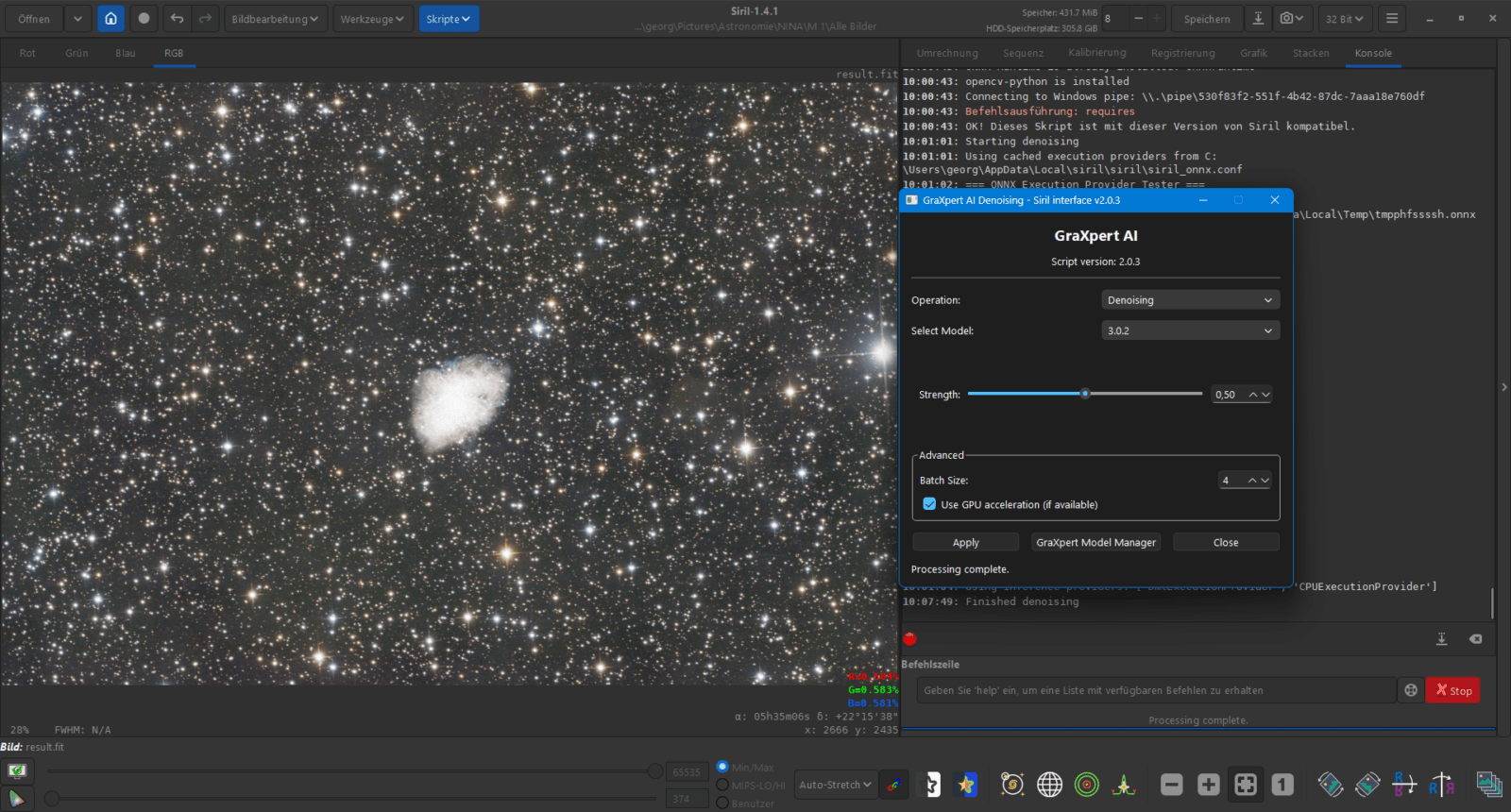This screenshot has width=1511, height=812.
Task: Open the Bildbearbeitung menu
Action: coord(275,19)
